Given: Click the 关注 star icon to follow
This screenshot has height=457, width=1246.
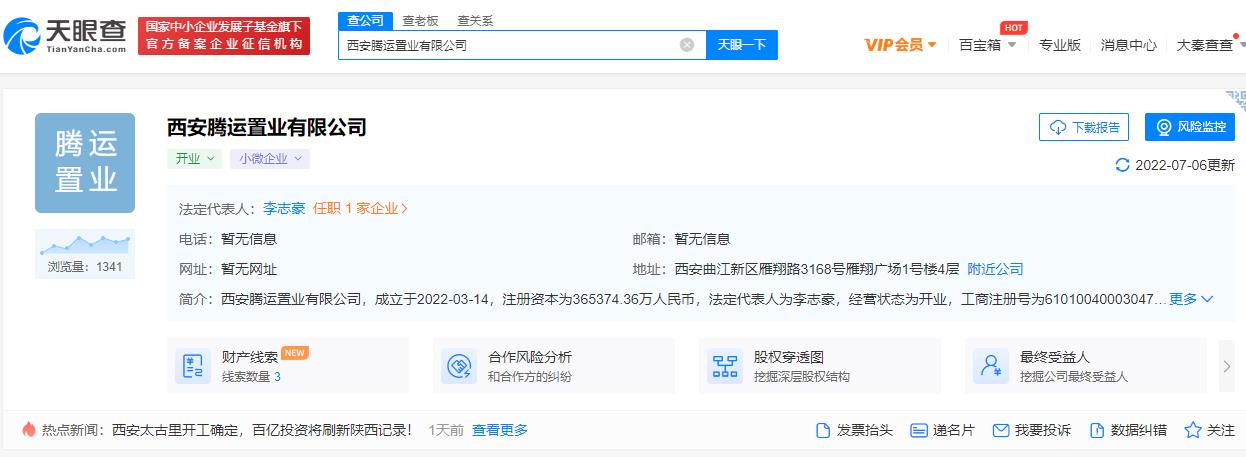Looking at the screenshot, I should pos(1192,430).
